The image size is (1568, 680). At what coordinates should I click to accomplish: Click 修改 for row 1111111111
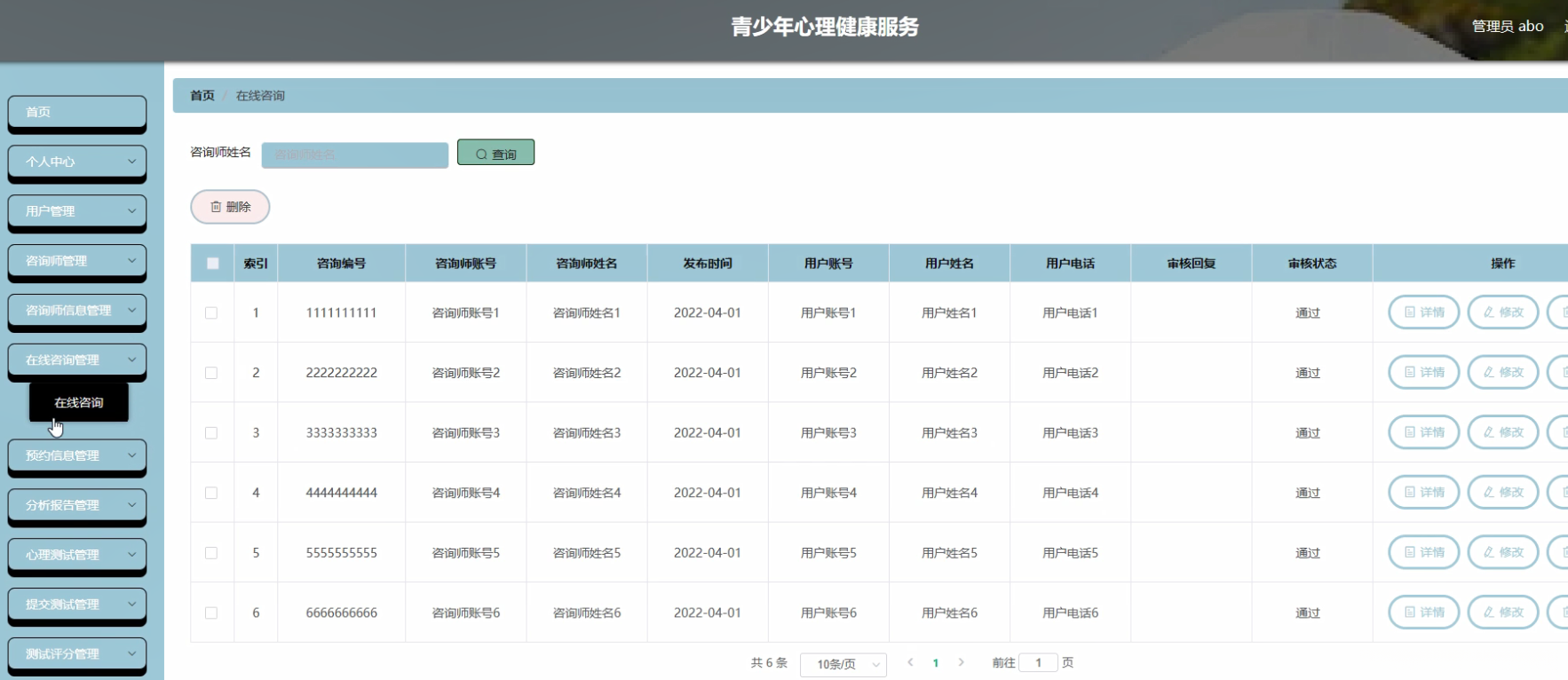pos(1503,312)
